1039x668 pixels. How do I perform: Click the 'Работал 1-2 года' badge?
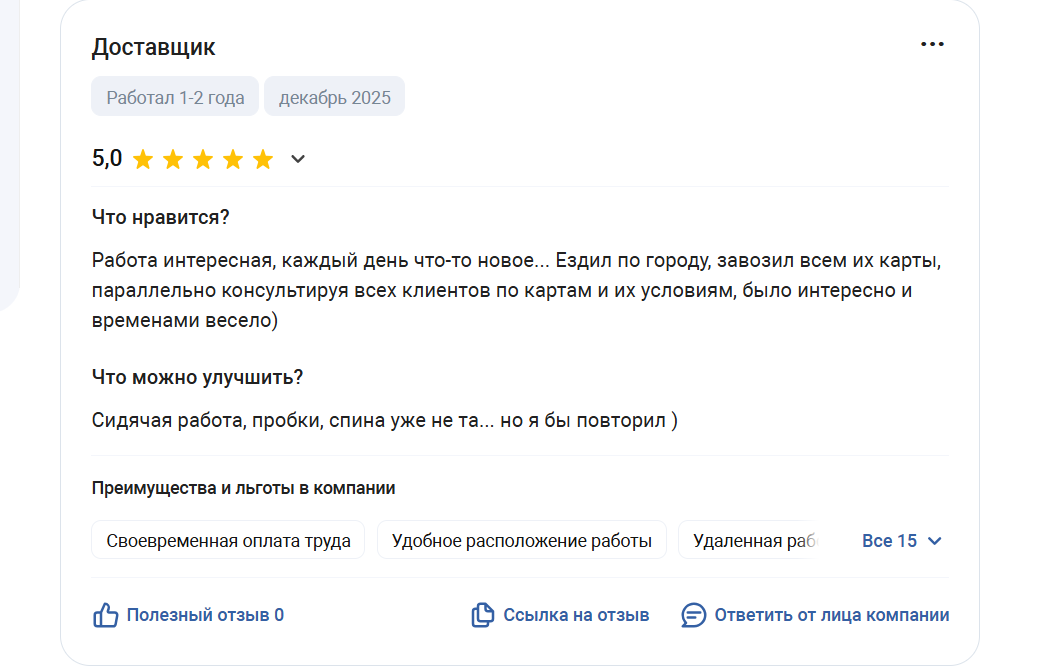click(x=175, y=97)
